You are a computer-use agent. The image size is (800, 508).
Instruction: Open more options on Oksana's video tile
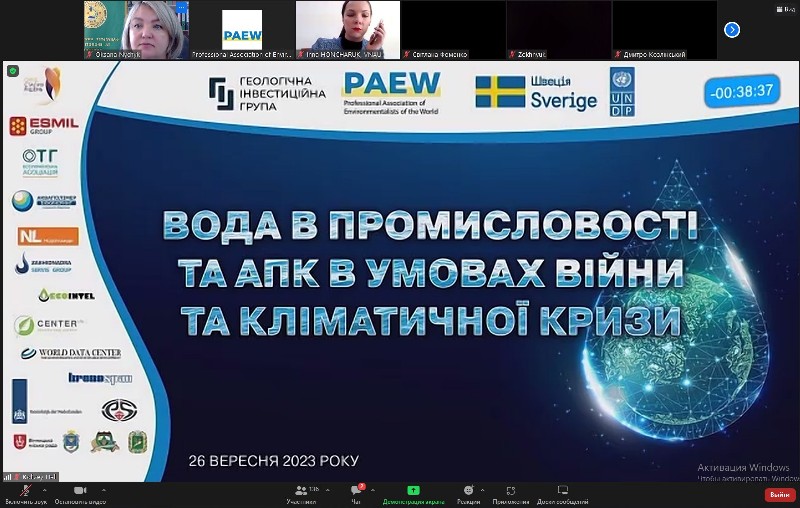click(x=181, y=8)
